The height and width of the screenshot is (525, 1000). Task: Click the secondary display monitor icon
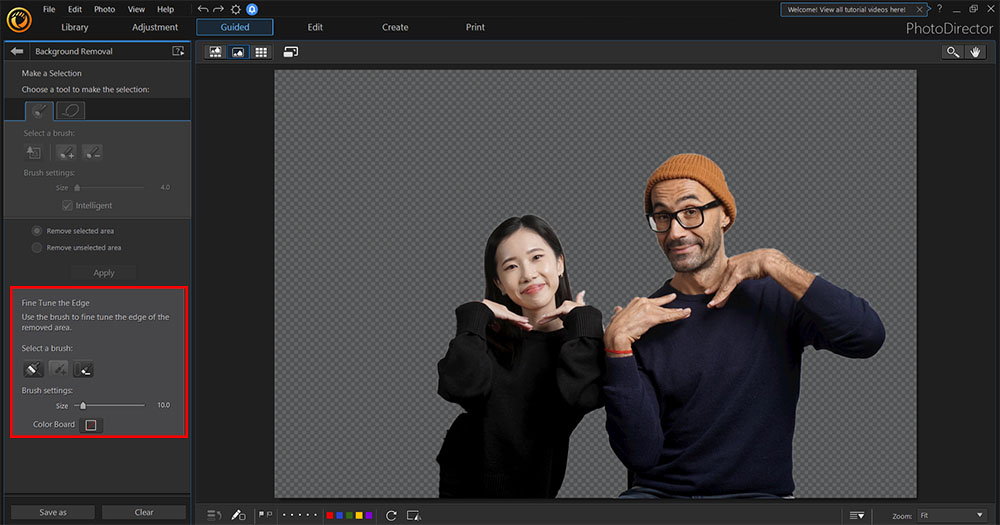(x=291, y=52)
